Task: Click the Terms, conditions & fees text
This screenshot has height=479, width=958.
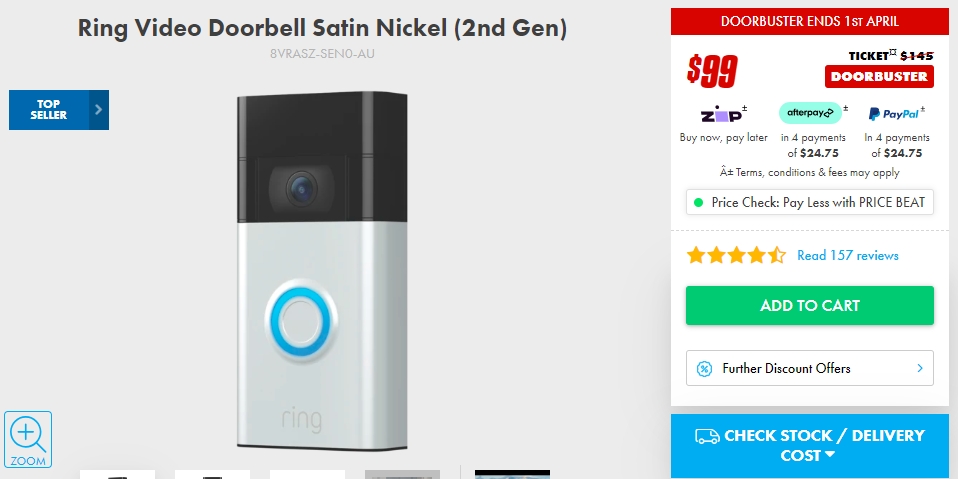Action: point(810,172)
